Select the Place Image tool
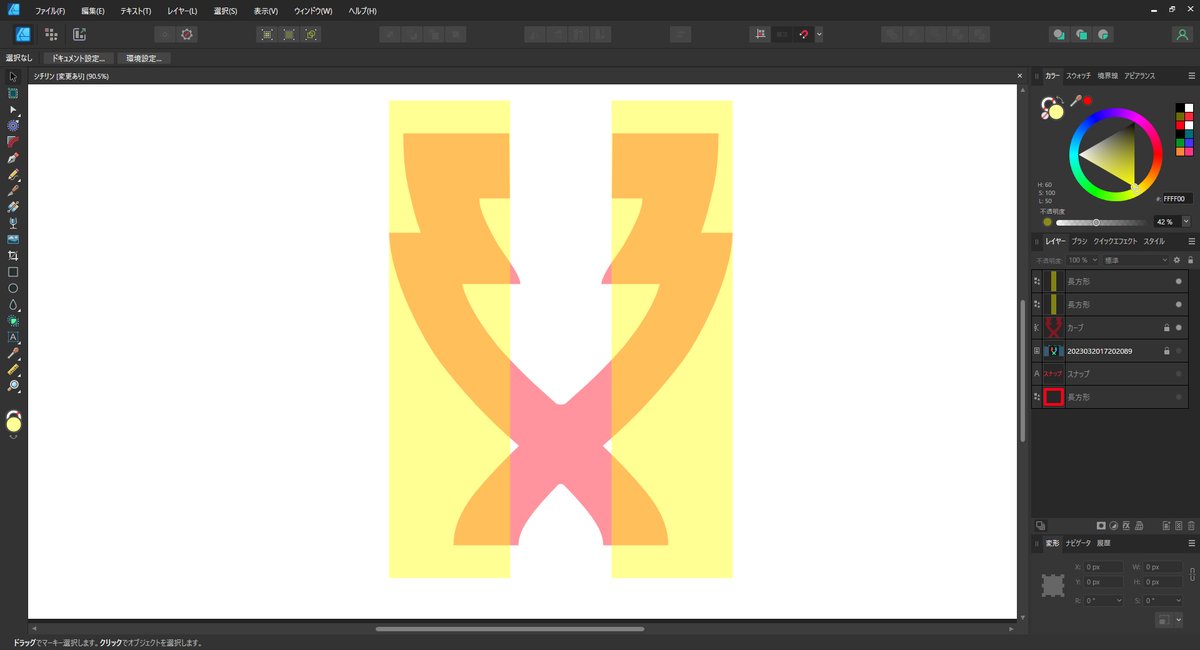 coord(13,239)
